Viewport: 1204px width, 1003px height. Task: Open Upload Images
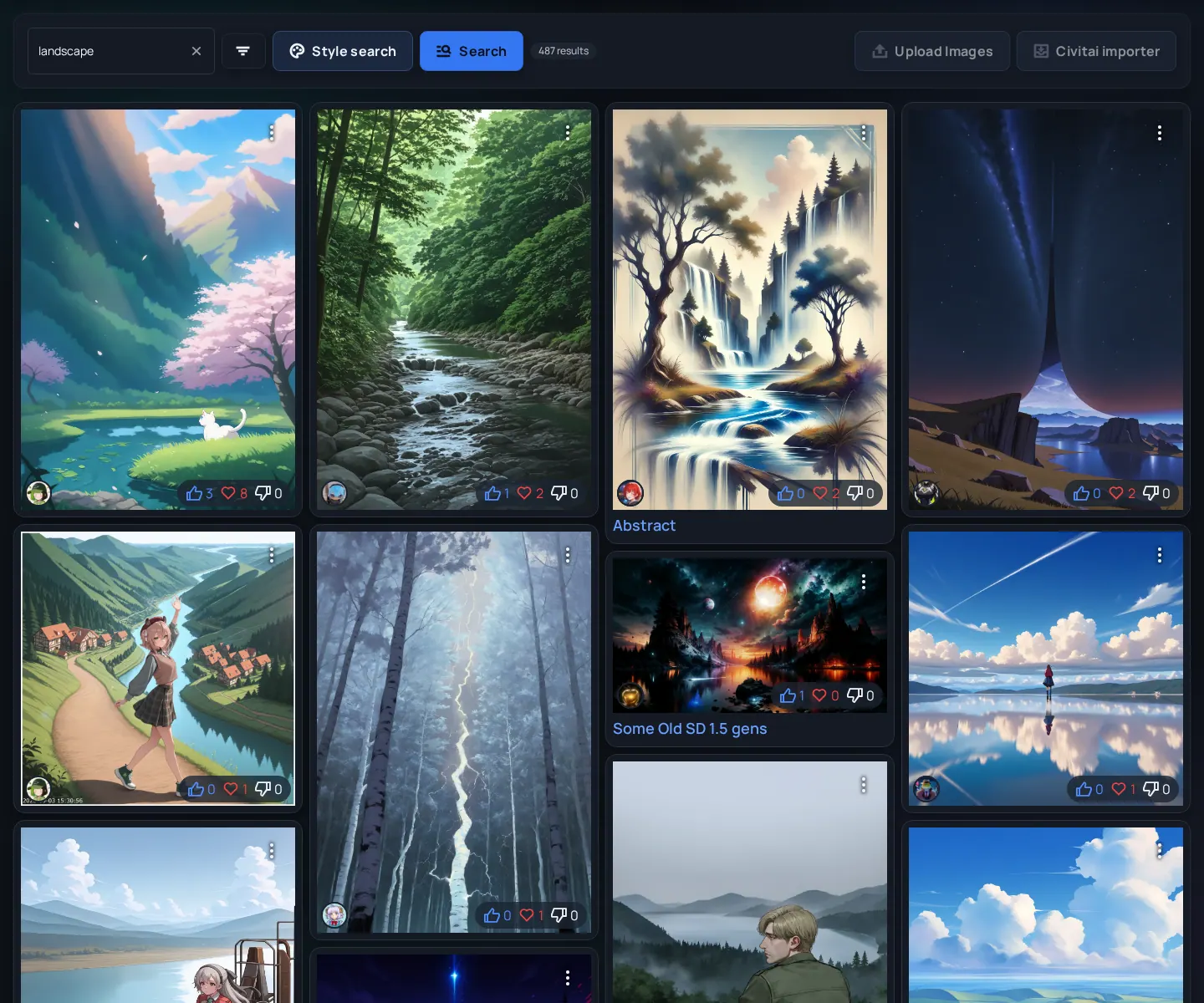click(x=932, y=51)
